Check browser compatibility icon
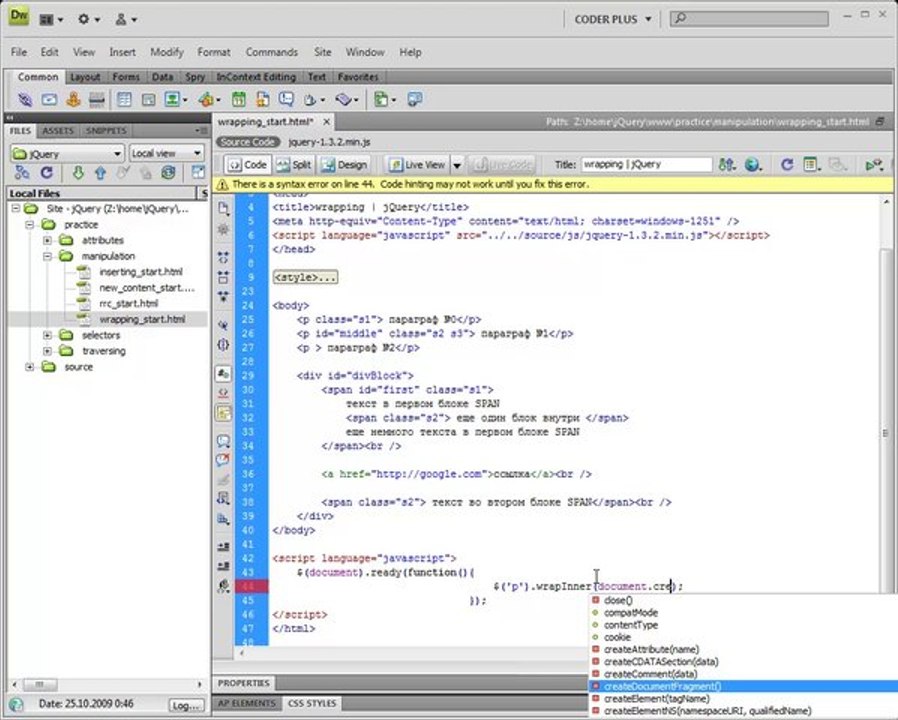898x720 pixels. click(x=874, y=165)
